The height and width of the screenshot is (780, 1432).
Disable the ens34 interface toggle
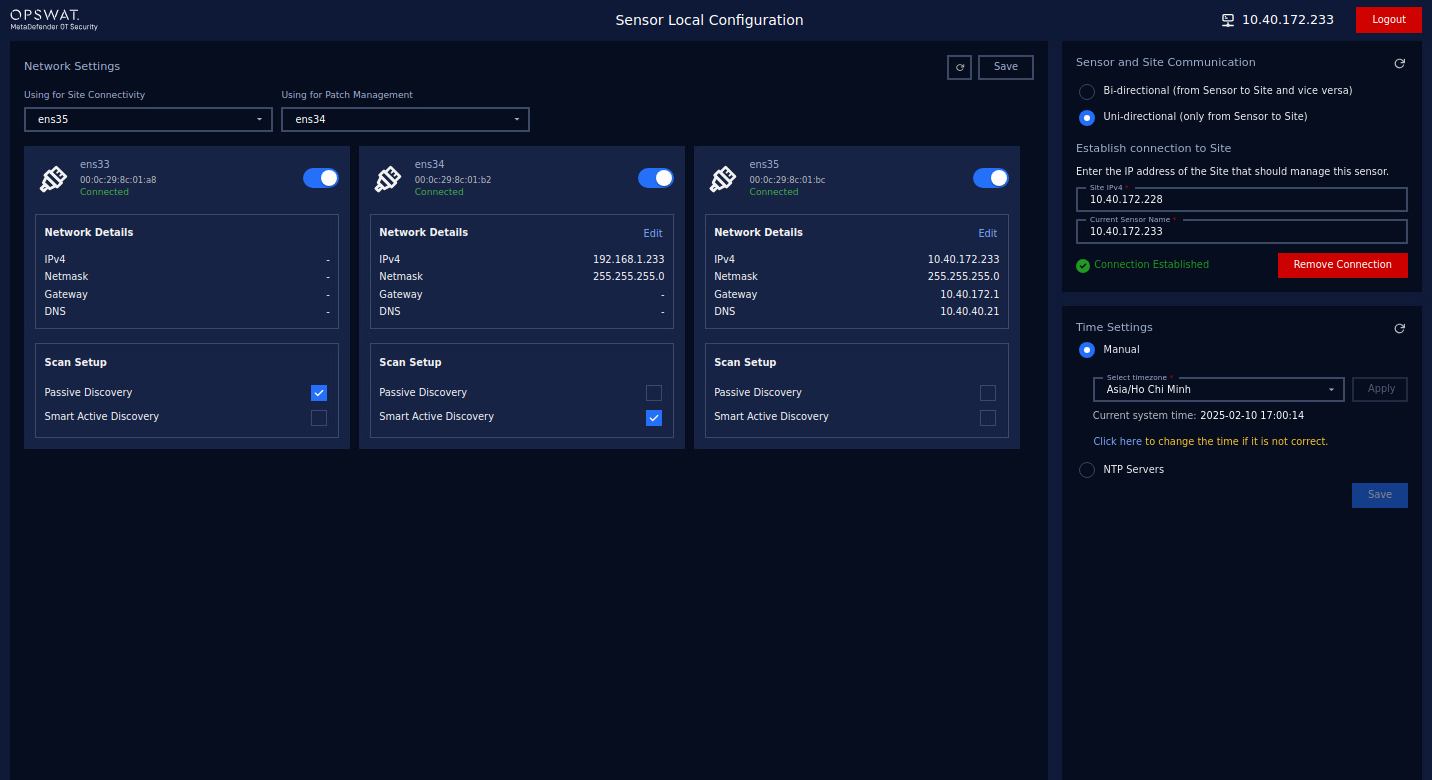656,178
